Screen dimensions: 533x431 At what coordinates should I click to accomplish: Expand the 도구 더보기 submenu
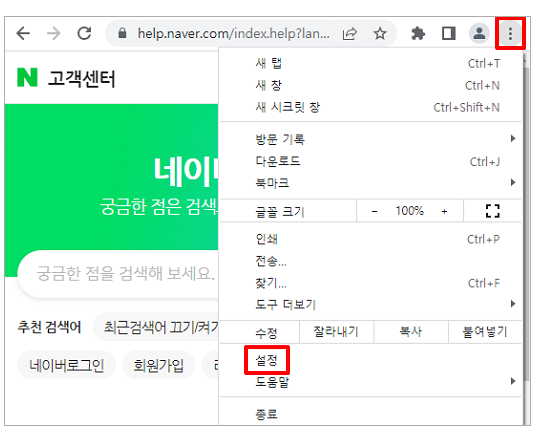point(371,304)
